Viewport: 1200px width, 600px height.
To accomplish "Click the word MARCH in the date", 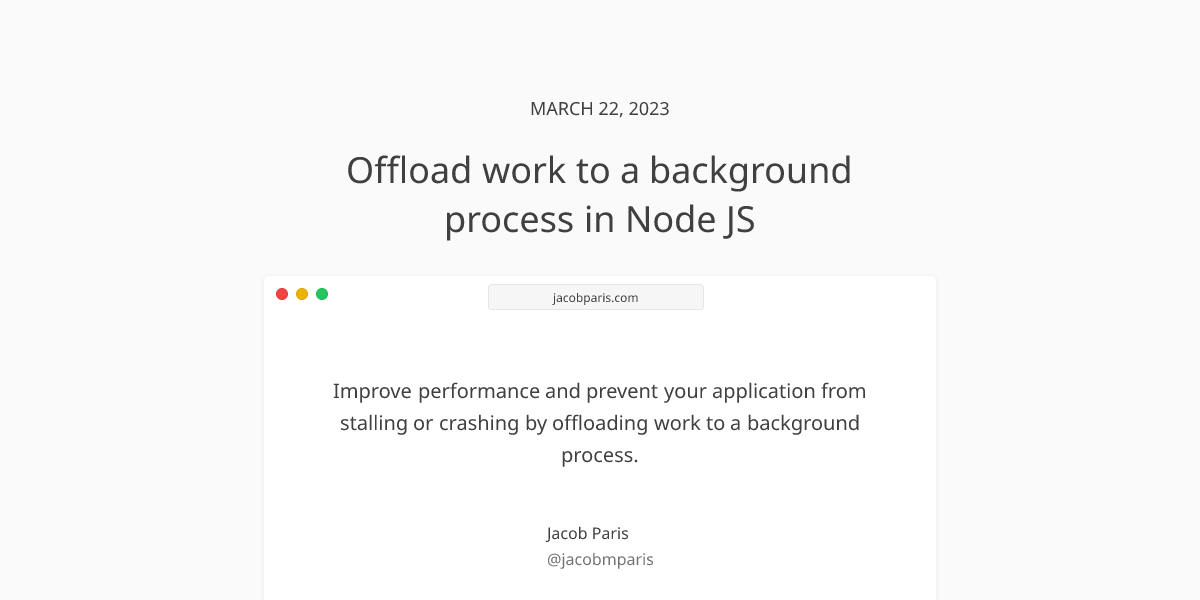I will [x=562, y=109].
